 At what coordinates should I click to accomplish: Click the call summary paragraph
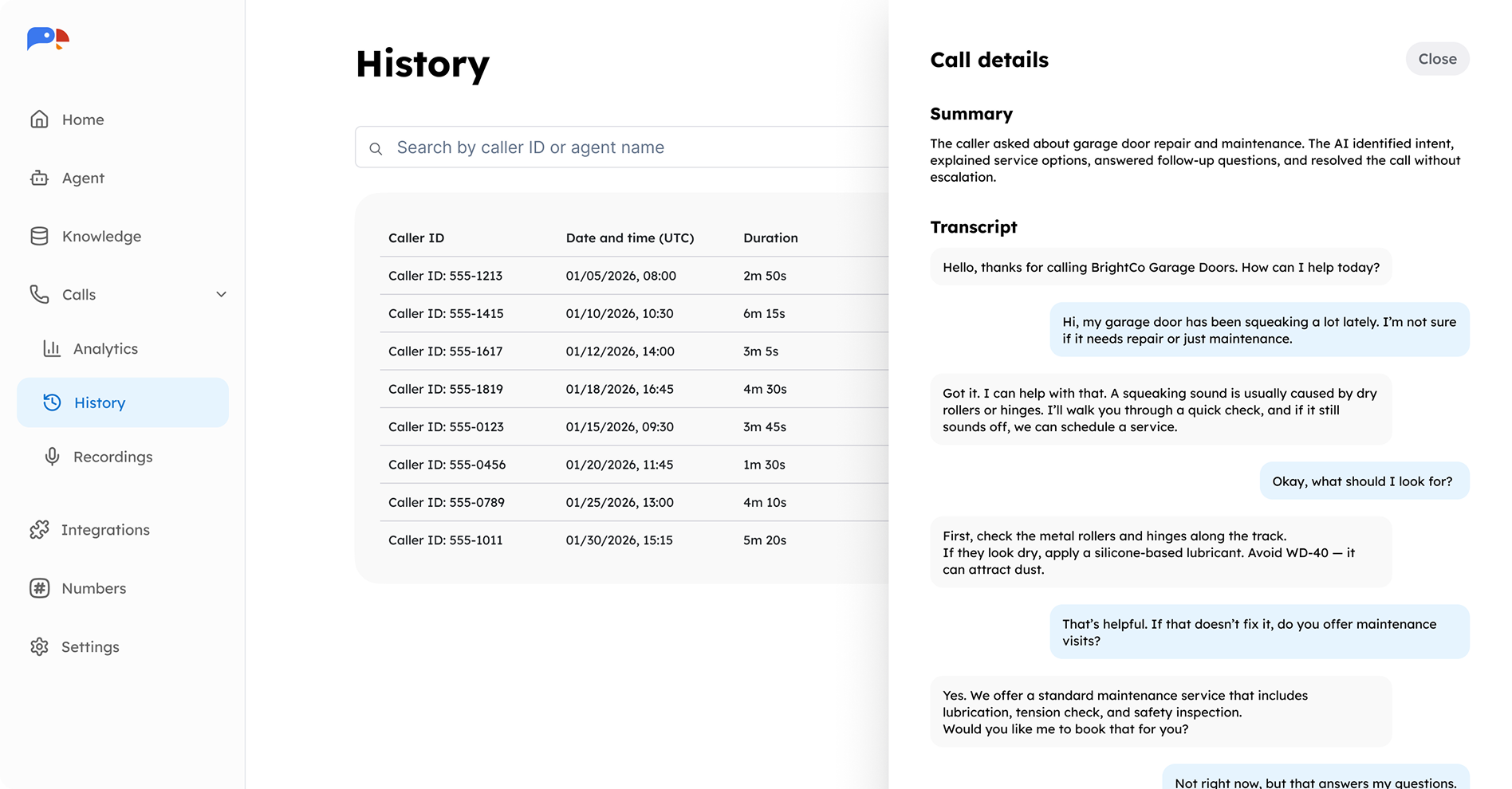tap(1195, 160)
